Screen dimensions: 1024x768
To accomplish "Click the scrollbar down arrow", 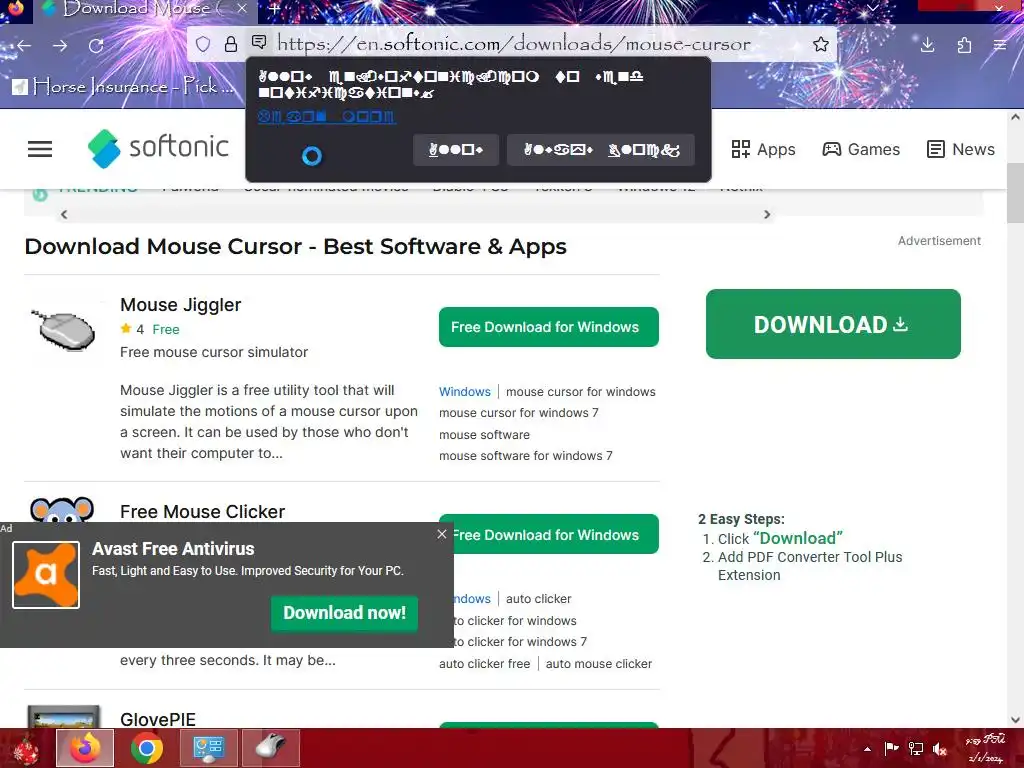I will point(1016,720).
